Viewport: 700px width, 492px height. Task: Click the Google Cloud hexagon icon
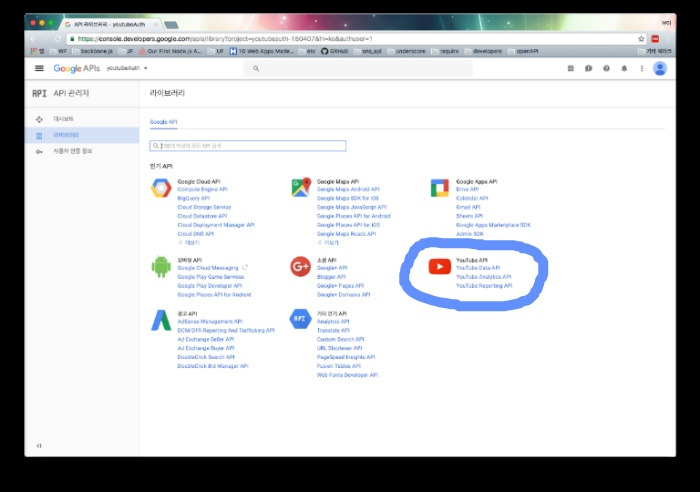pyautogui.click(x=161, y=188)
